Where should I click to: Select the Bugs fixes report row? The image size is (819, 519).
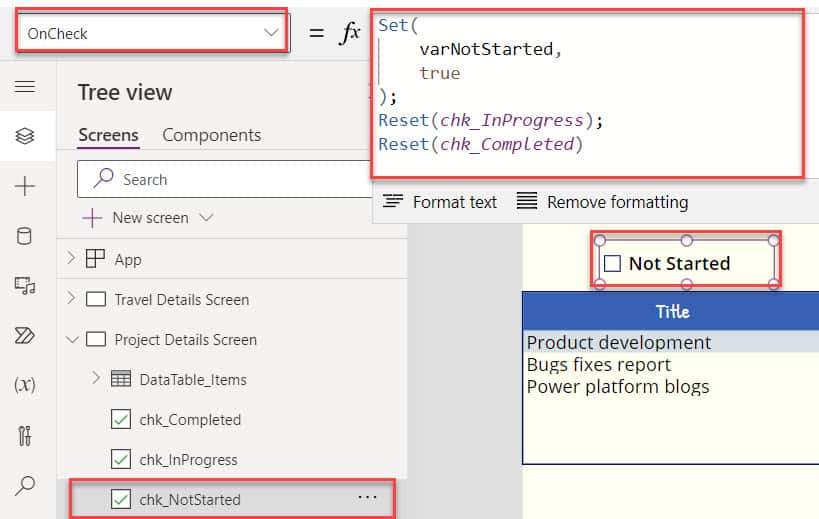pos(671,364)
